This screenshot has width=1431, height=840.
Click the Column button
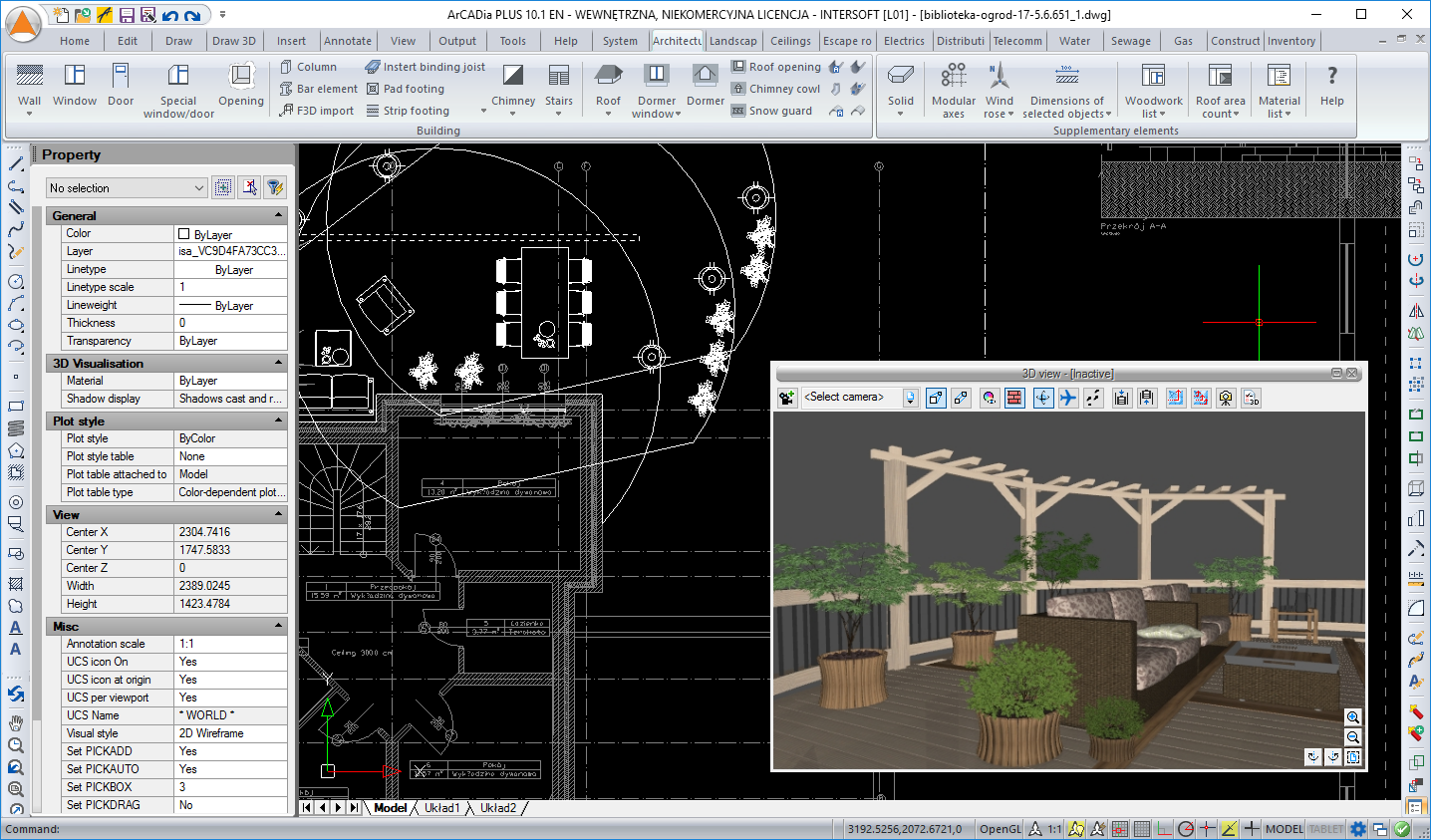[x=309, y=67]
